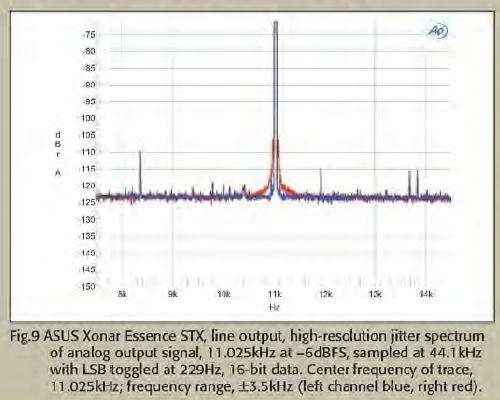Click the 12k frequency axis label
Screen dimensions: 500x400
325,294
